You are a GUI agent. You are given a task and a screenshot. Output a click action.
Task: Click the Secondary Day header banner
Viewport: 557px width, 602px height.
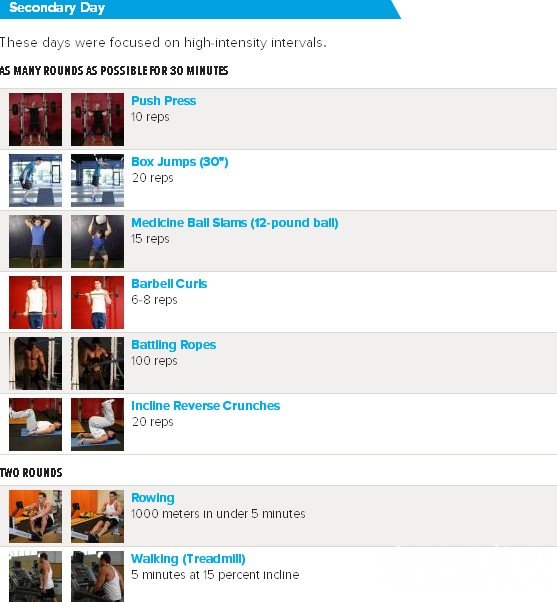pyautogui.click(x=200, y=9)
